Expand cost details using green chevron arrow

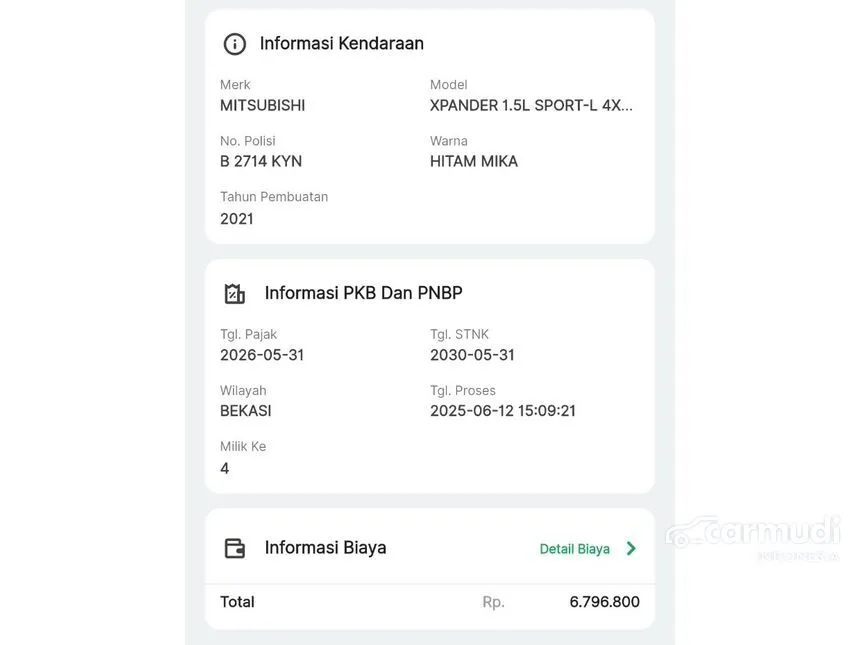coord(631,548)
